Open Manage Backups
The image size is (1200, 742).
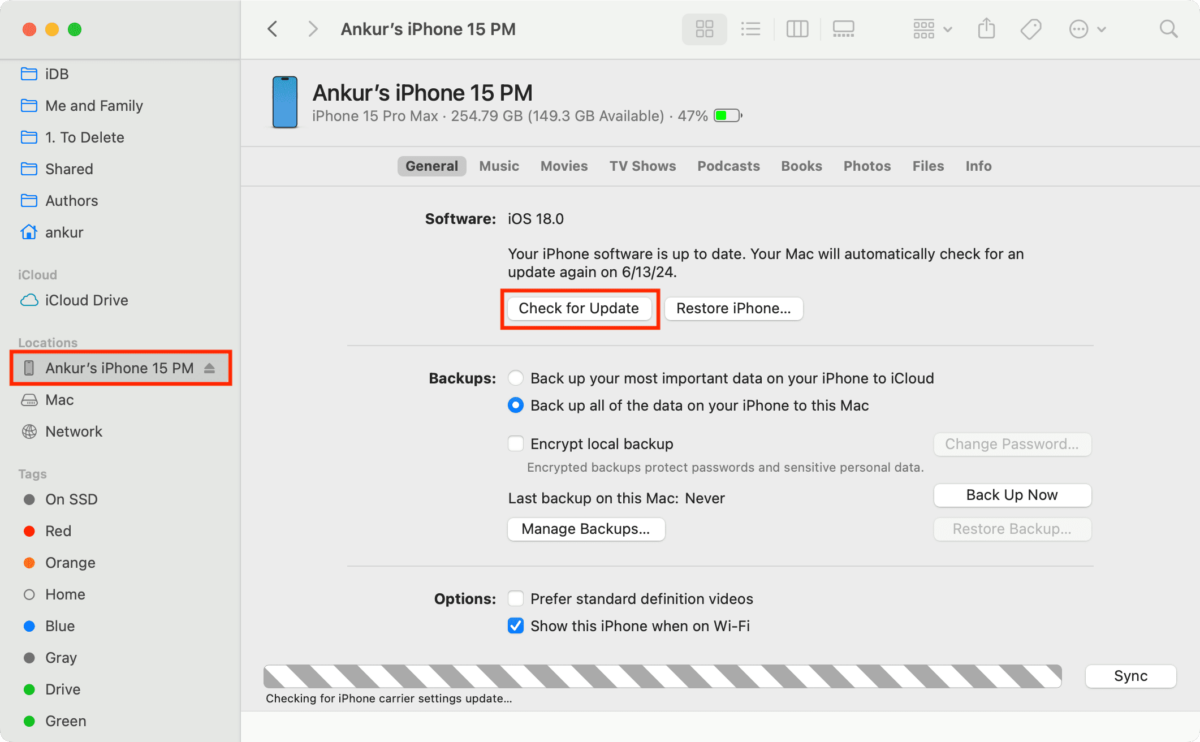pos(586,529)
